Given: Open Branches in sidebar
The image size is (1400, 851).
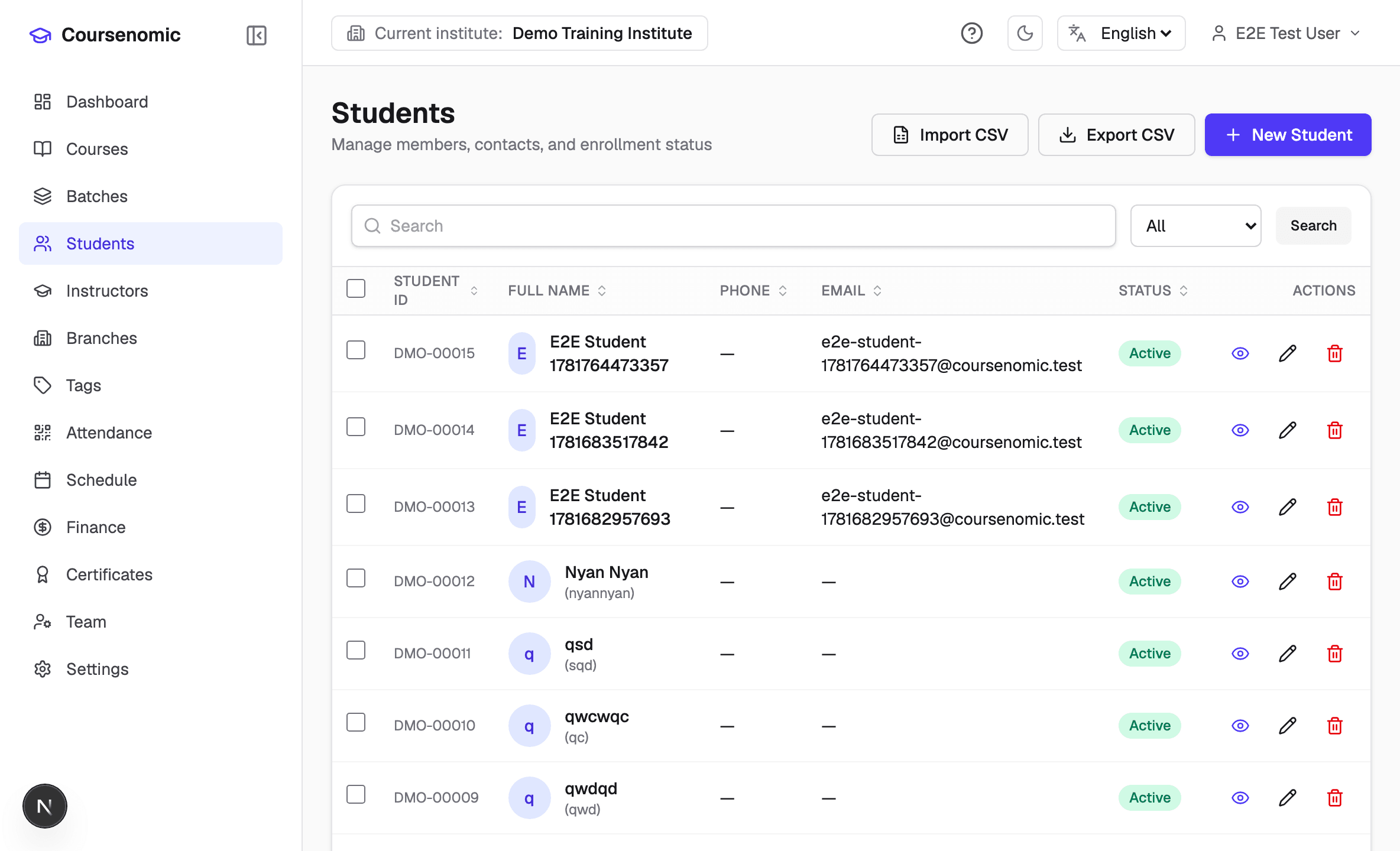Looking at the screenshot, I should pyautogui.click(x=151, y=338).
